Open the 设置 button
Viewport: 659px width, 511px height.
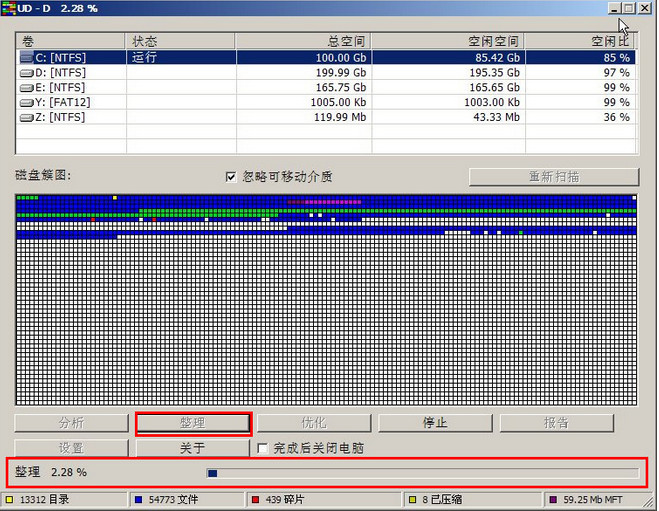(71, 448)
